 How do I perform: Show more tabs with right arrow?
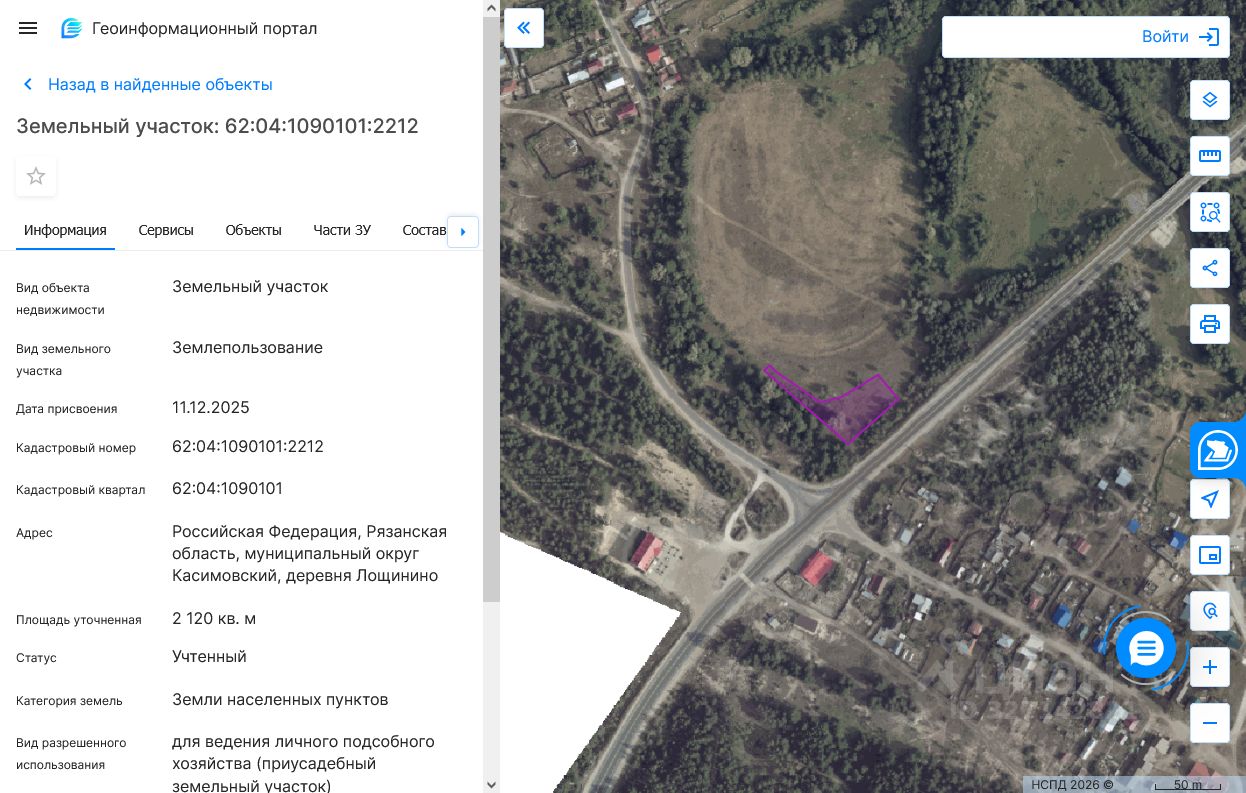coord(463,232)
